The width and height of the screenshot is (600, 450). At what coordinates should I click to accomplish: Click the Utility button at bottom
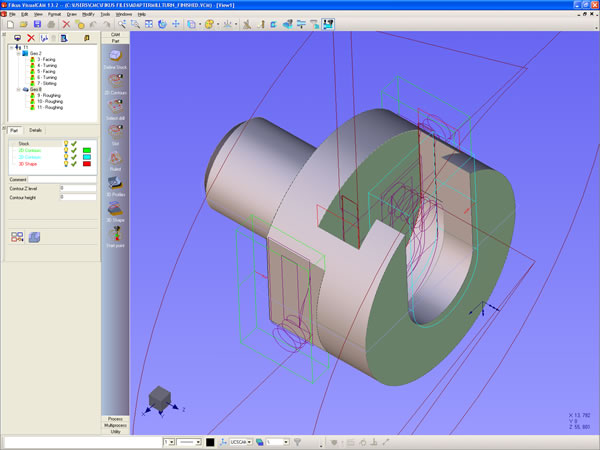[115, 432]
